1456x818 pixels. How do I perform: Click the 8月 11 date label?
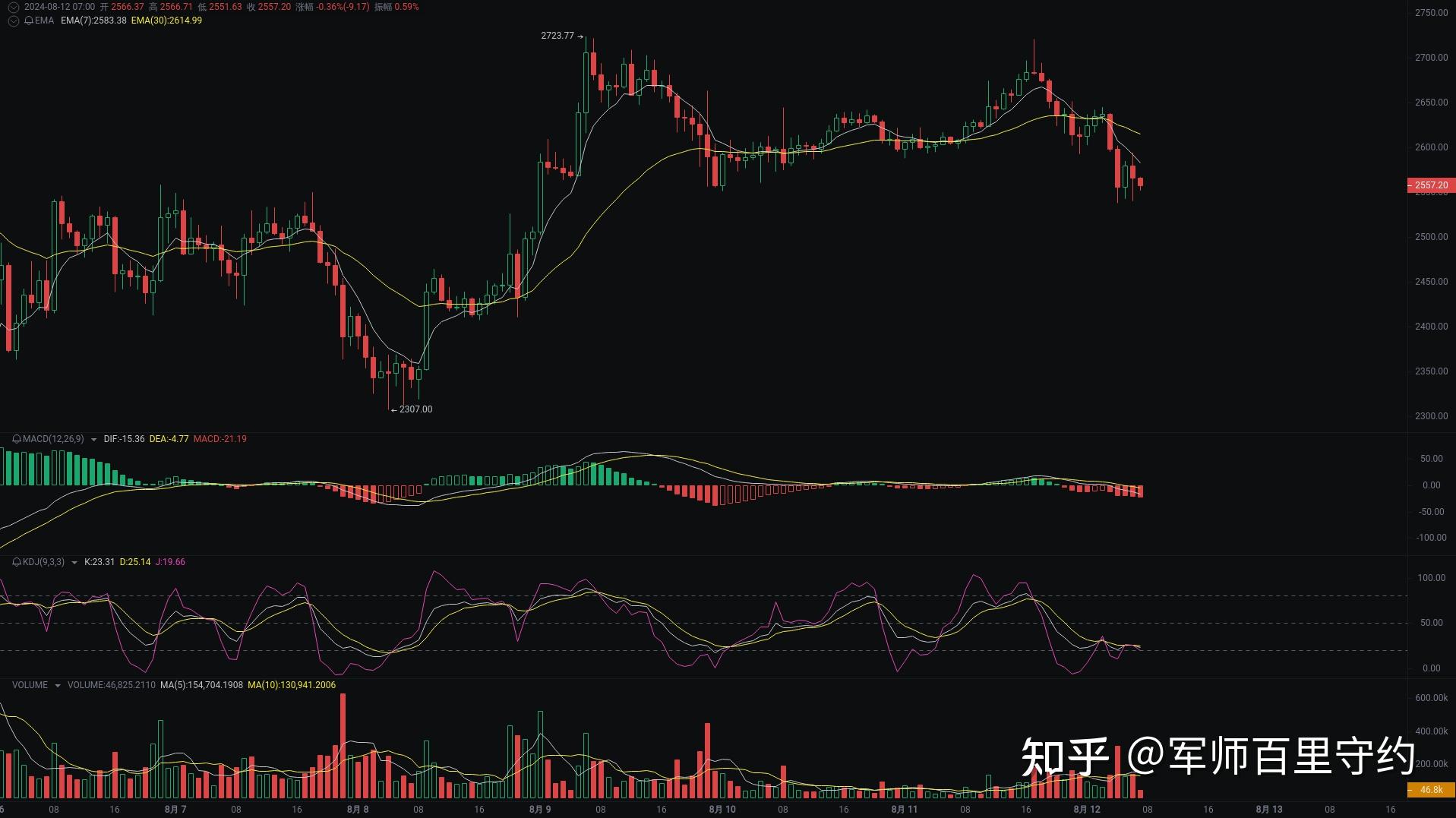(x=905, y=810)
